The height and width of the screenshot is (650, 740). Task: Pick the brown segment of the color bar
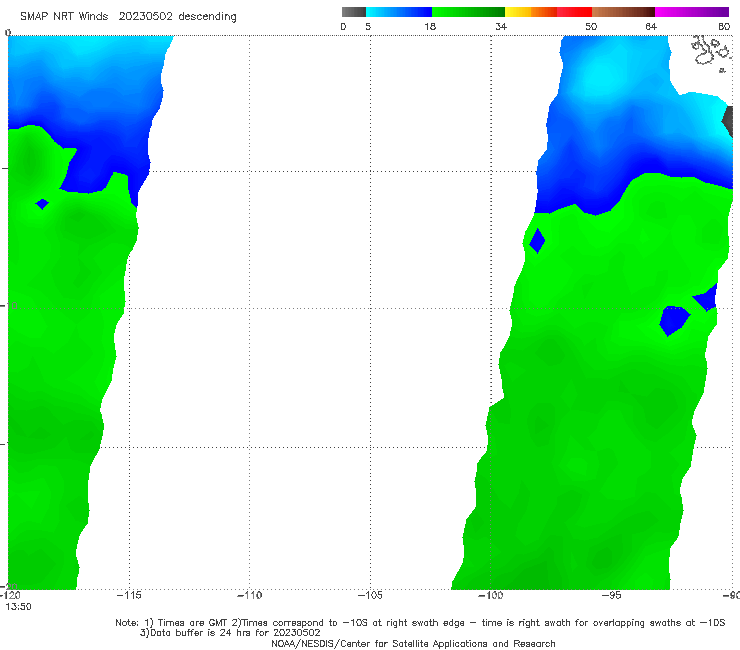tap(623, 12)
